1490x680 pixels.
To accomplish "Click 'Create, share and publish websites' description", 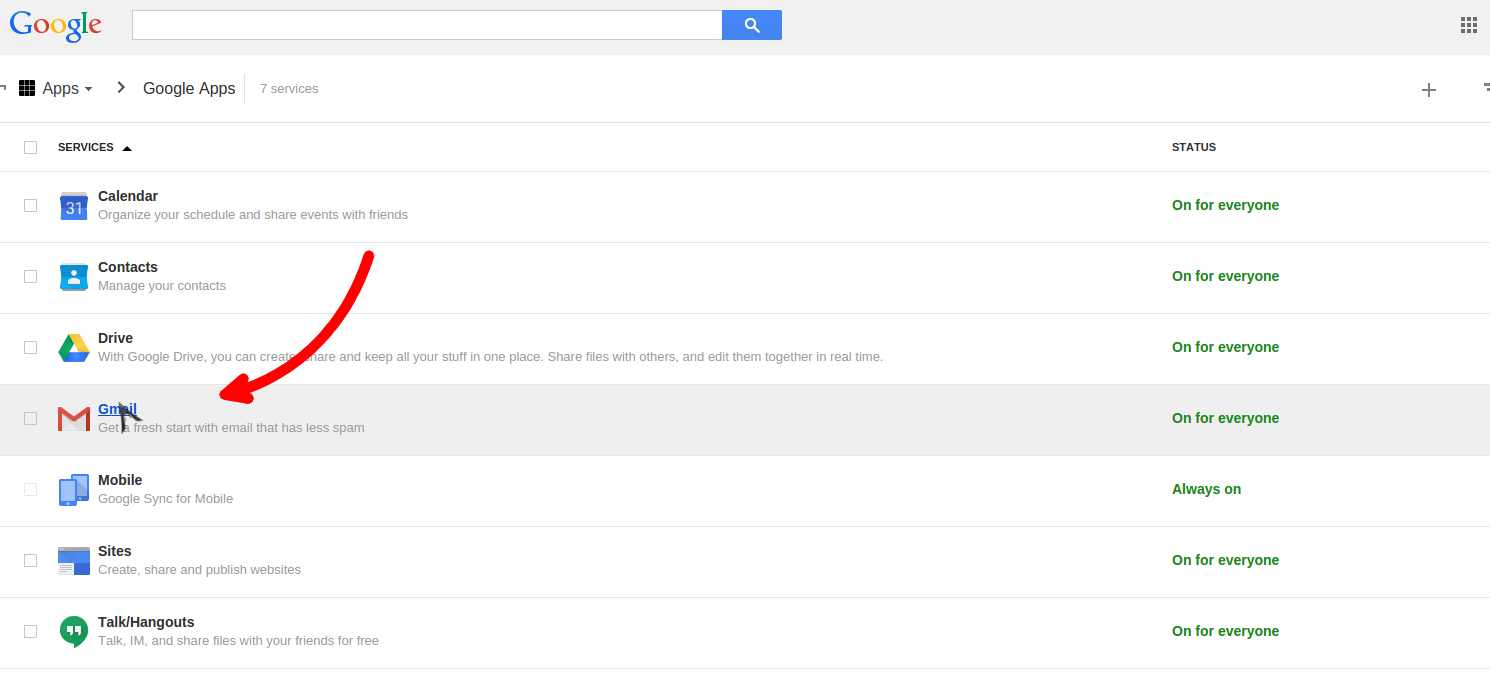I will [x=199, y=570].
